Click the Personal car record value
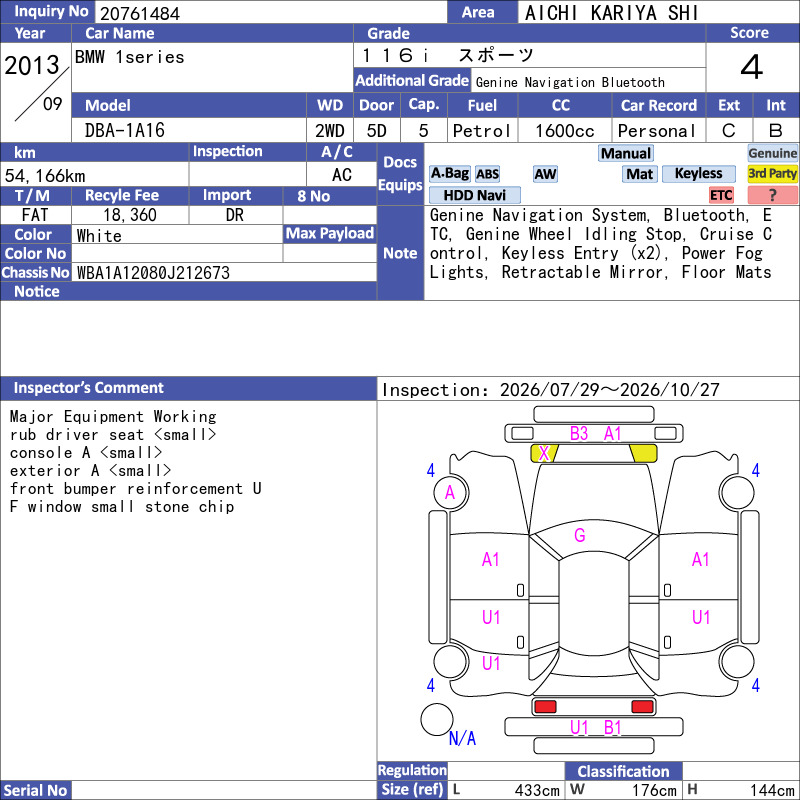 [657, 131]
